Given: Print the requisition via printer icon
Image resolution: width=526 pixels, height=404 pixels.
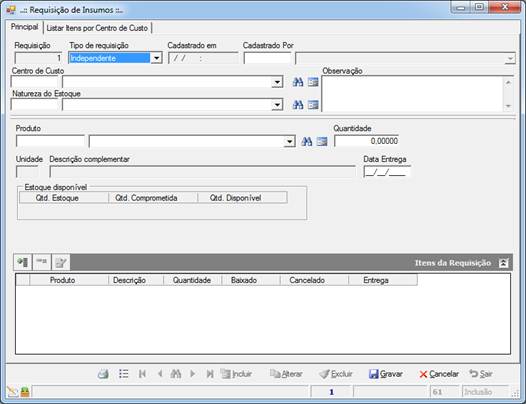Looking at the screenshot, I should (x=103, y=374).
